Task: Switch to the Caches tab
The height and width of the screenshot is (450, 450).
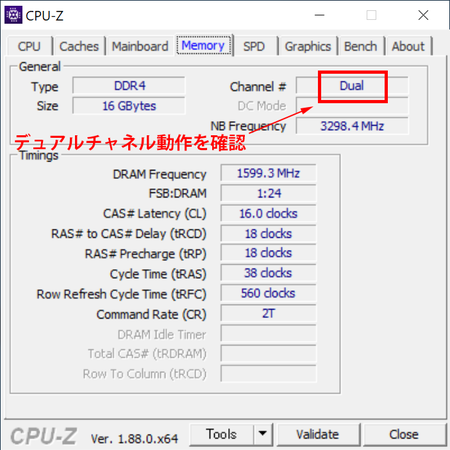Action: 79,46
